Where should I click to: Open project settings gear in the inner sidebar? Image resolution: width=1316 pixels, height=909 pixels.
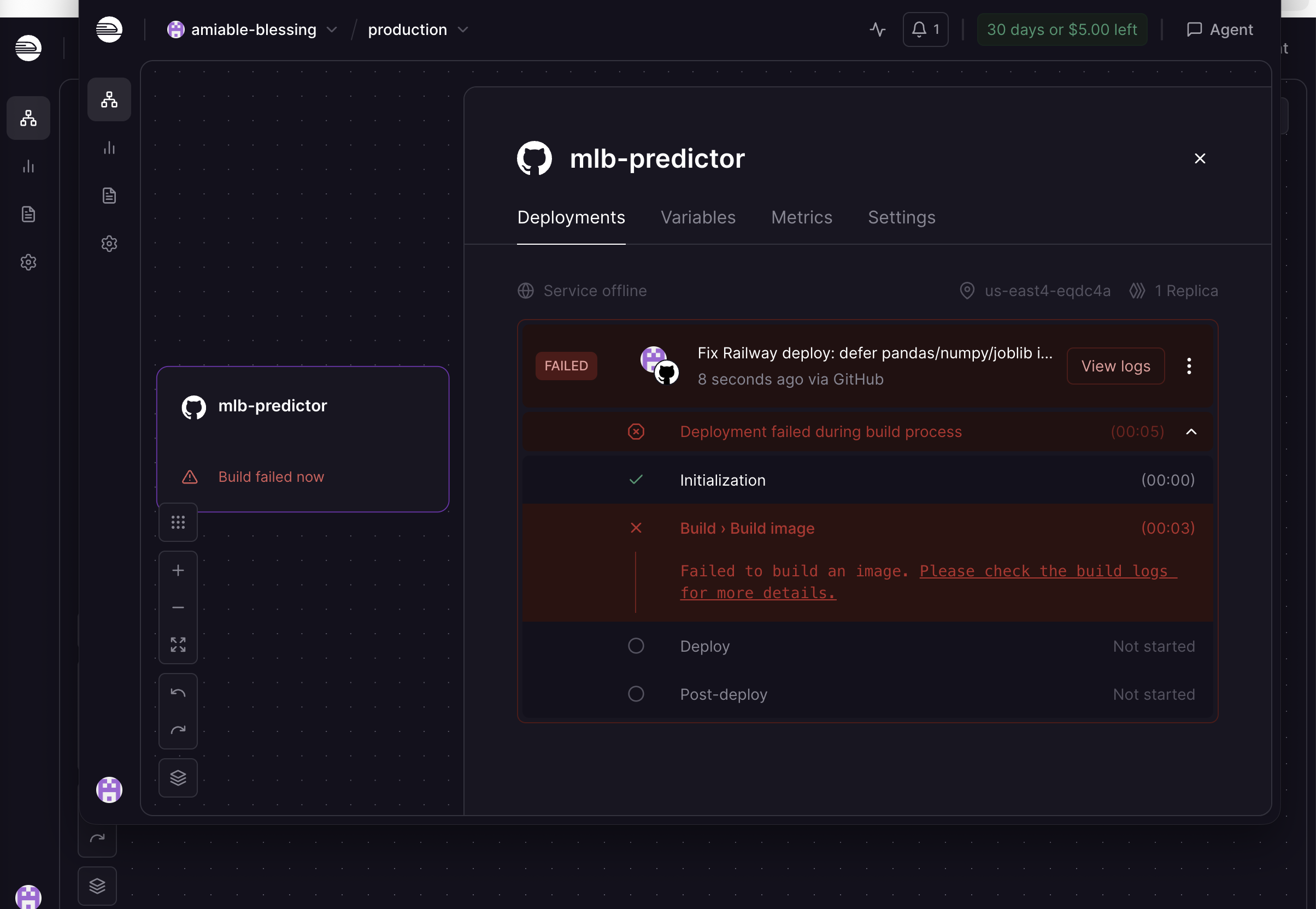click(x=109, y=244)
